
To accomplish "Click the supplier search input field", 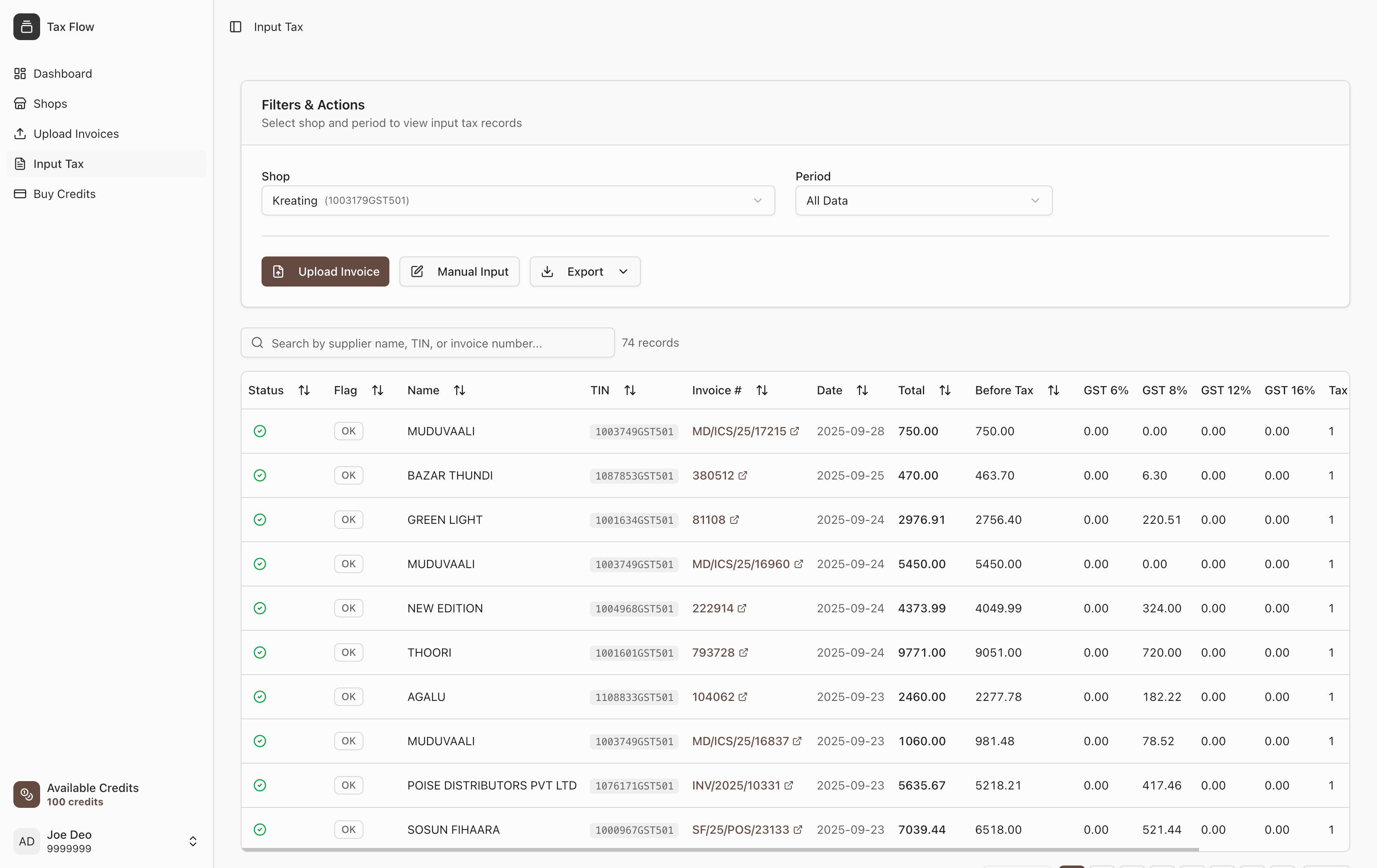I will (x=427, y=343).
